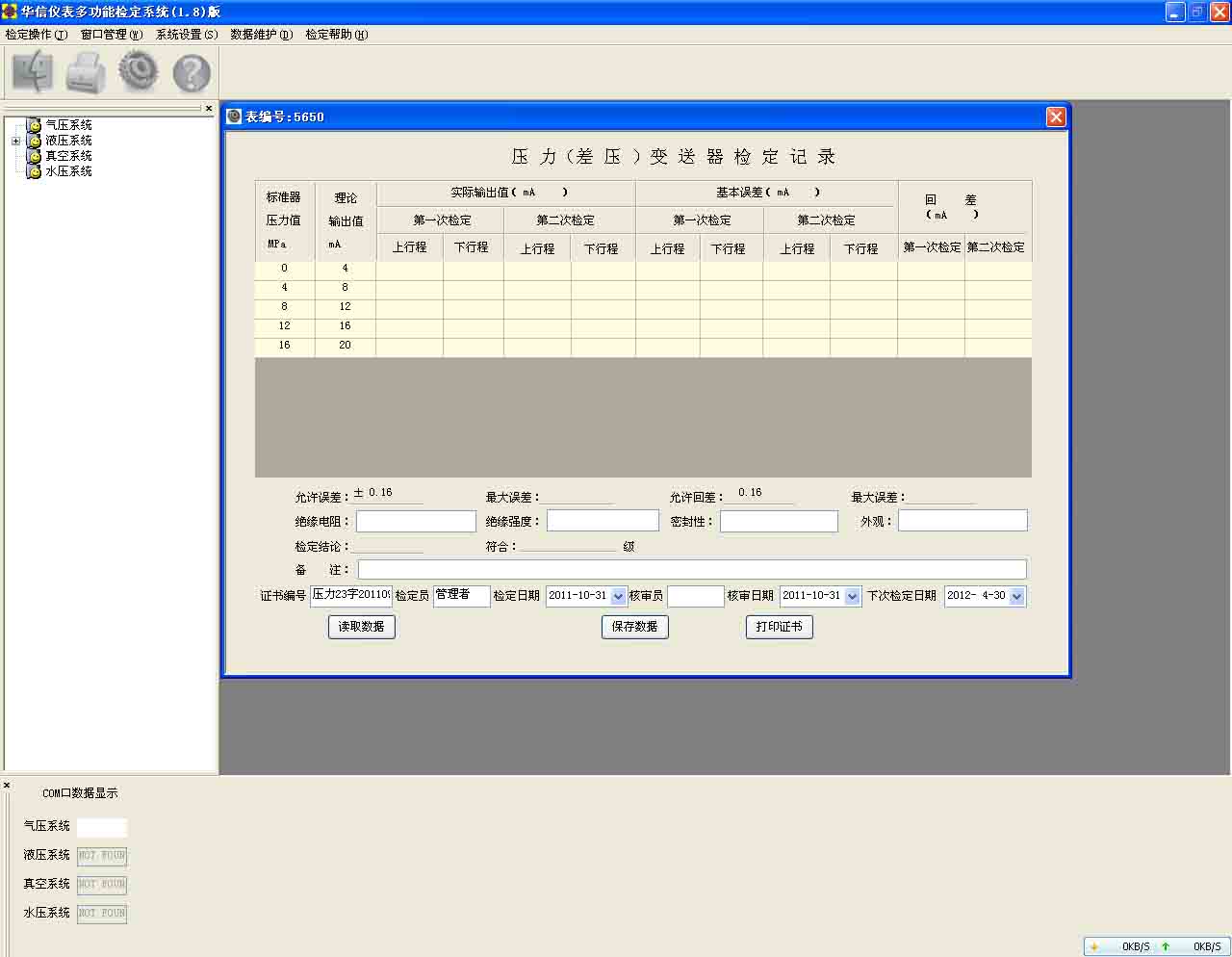Image resolution: width=1232 pixels, height=957 pixels.
Task: Open the 下次检定日期 date dropdown
Action: (x=1016, y=597)
